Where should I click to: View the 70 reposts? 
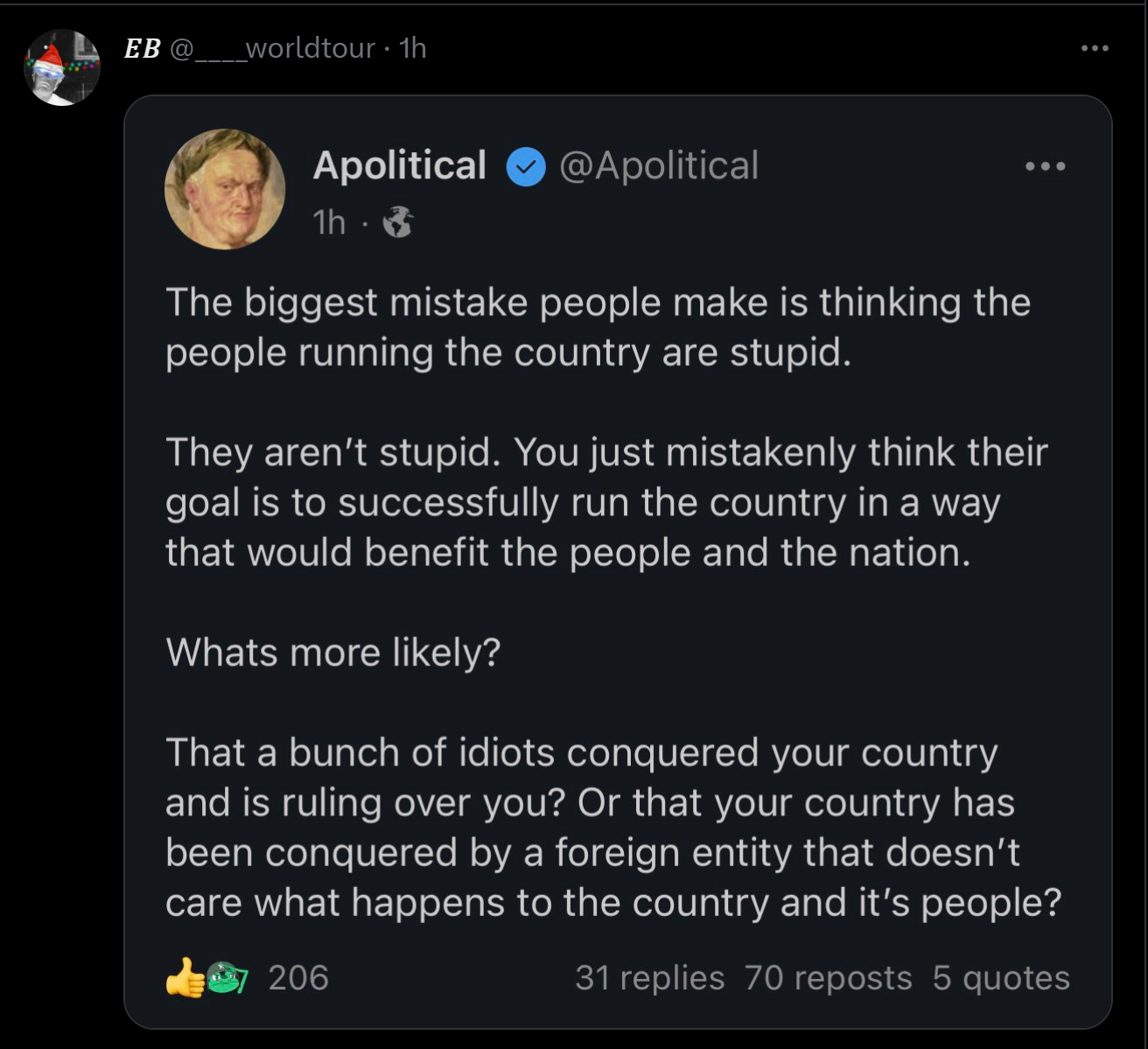(828, 977)
